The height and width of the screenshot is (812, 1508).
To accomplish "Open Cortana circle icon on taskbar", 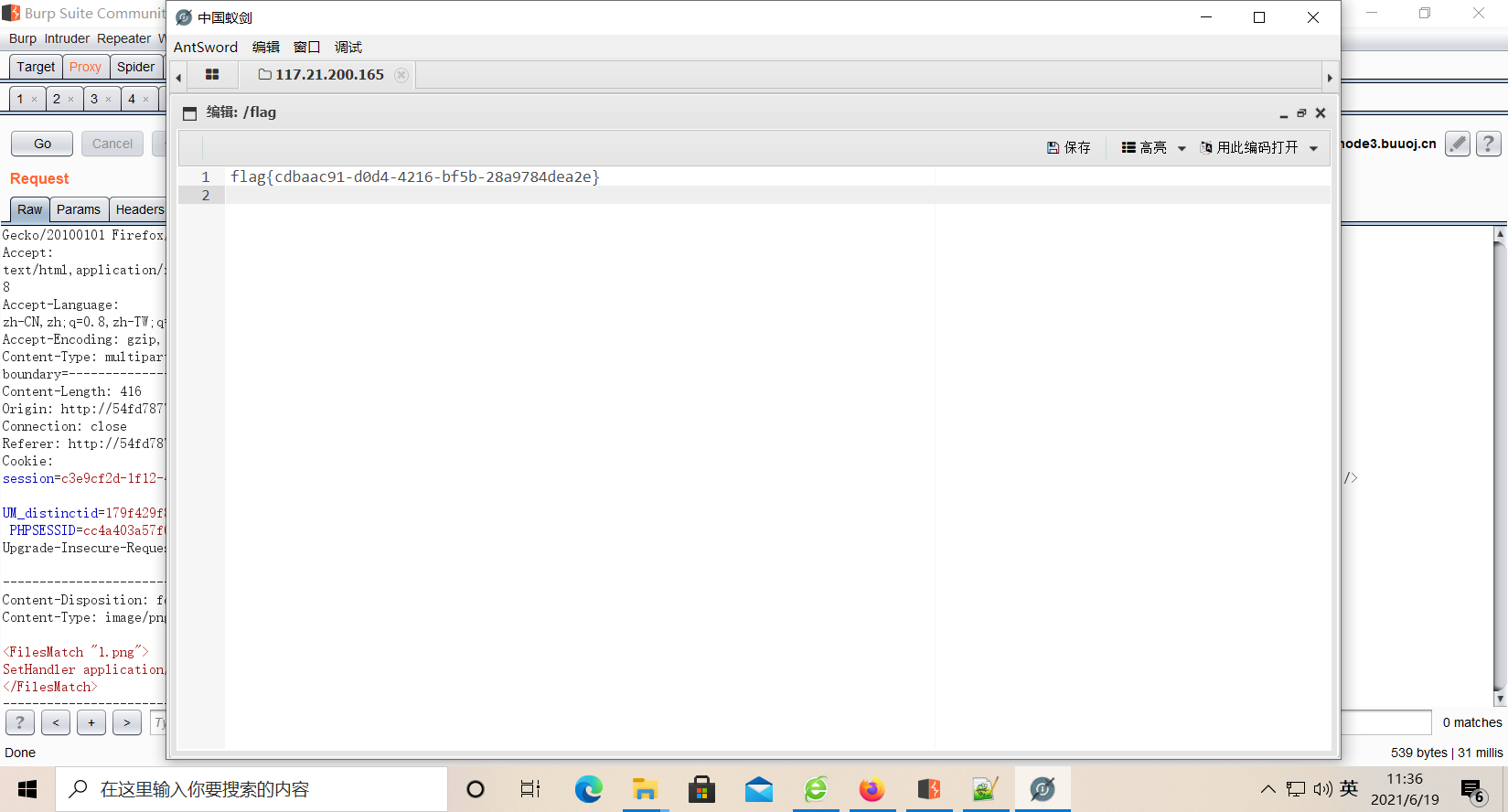I will click(x=476, y=789).
